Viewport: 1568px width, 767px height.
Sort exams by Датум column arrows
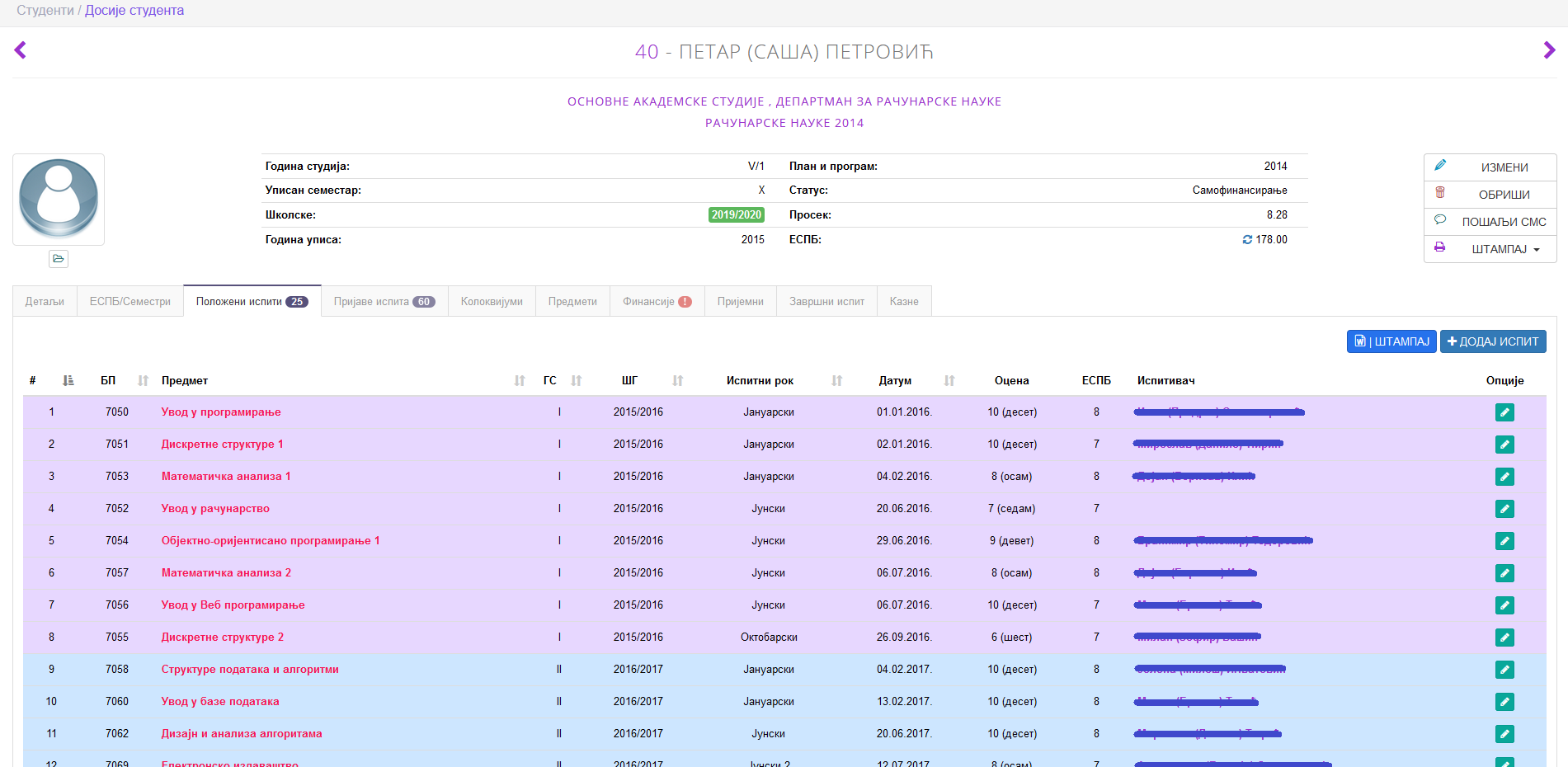(949, 380)
